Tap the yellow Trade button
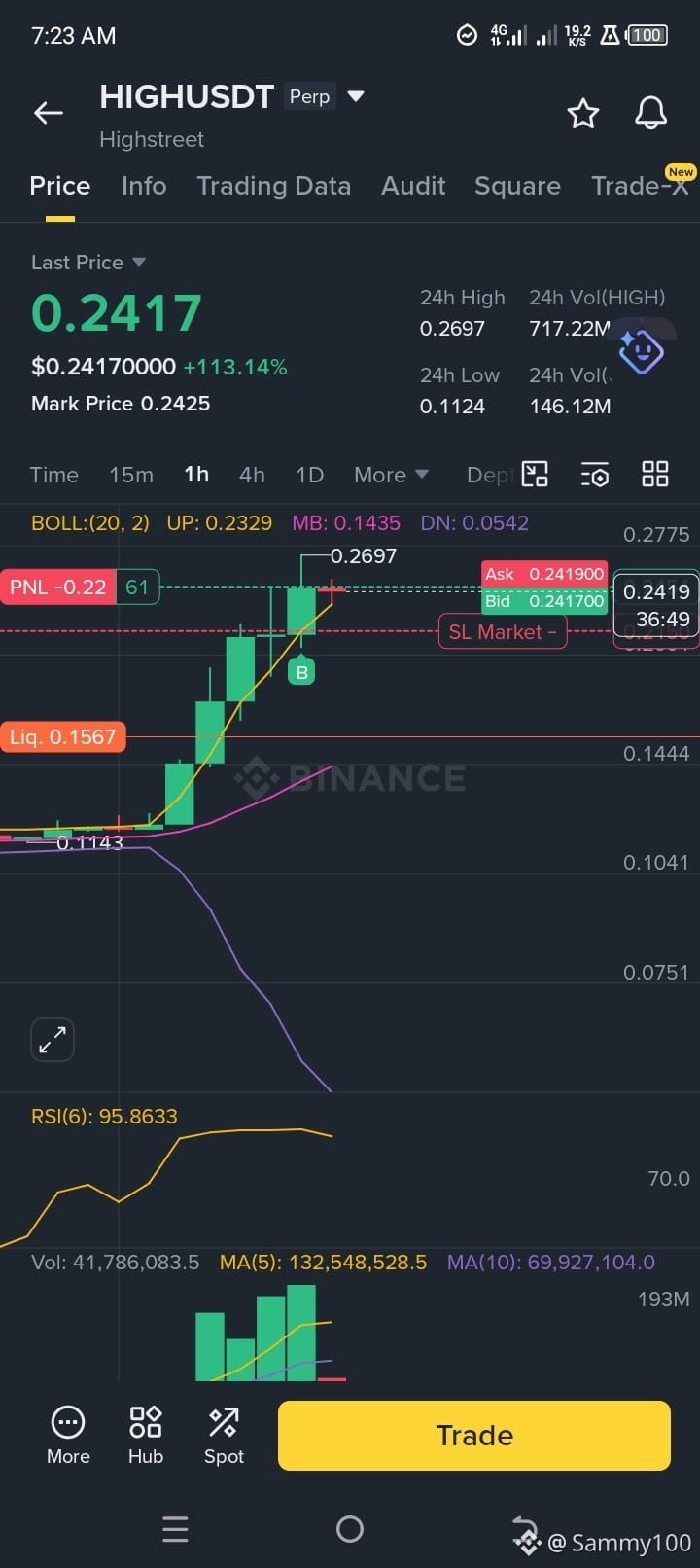The image size is (700, 1568). pyautogui.click(x=474, y=1436)
